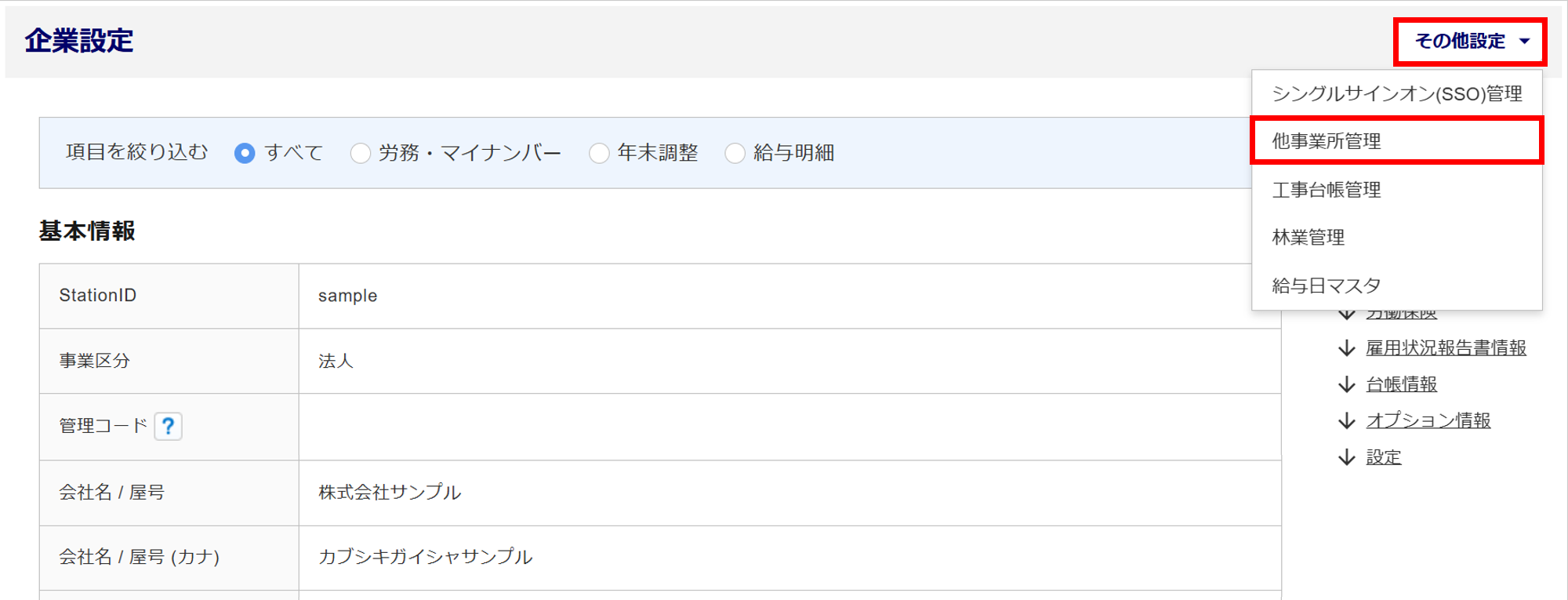Screen dimensions: 1568x600
Task: Jump to 雇用状況報告書情報 section link
Action: tap(1446, 348)
